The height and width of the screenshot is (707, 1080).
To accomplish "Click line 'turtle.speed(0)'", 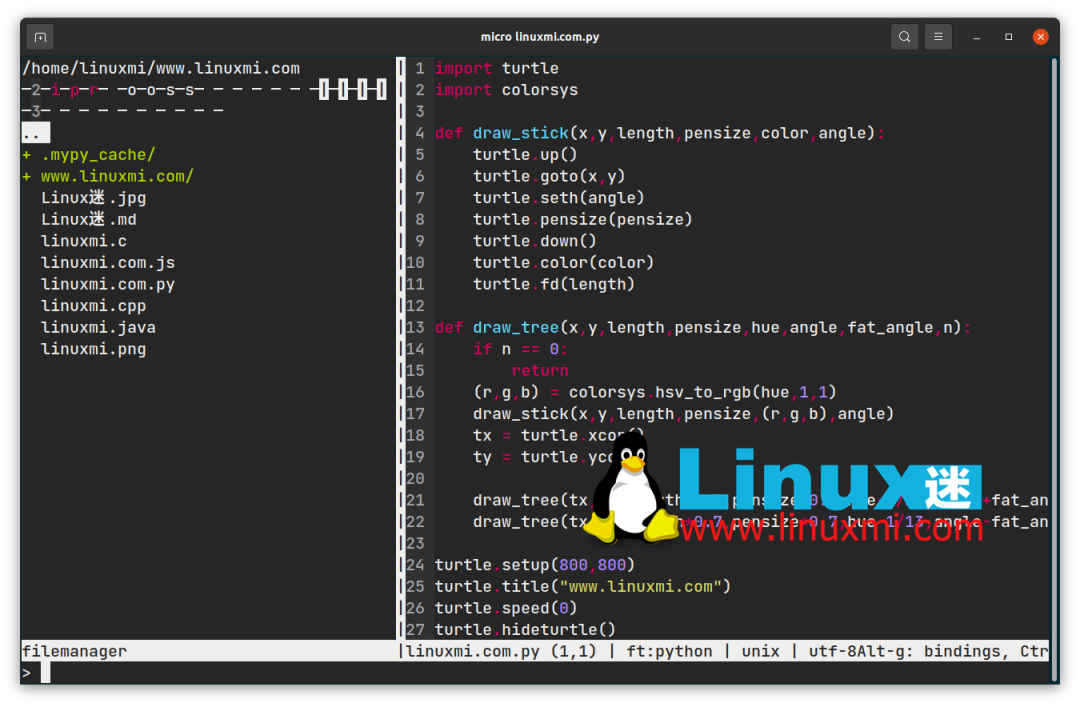I will (x=506, y=608).
